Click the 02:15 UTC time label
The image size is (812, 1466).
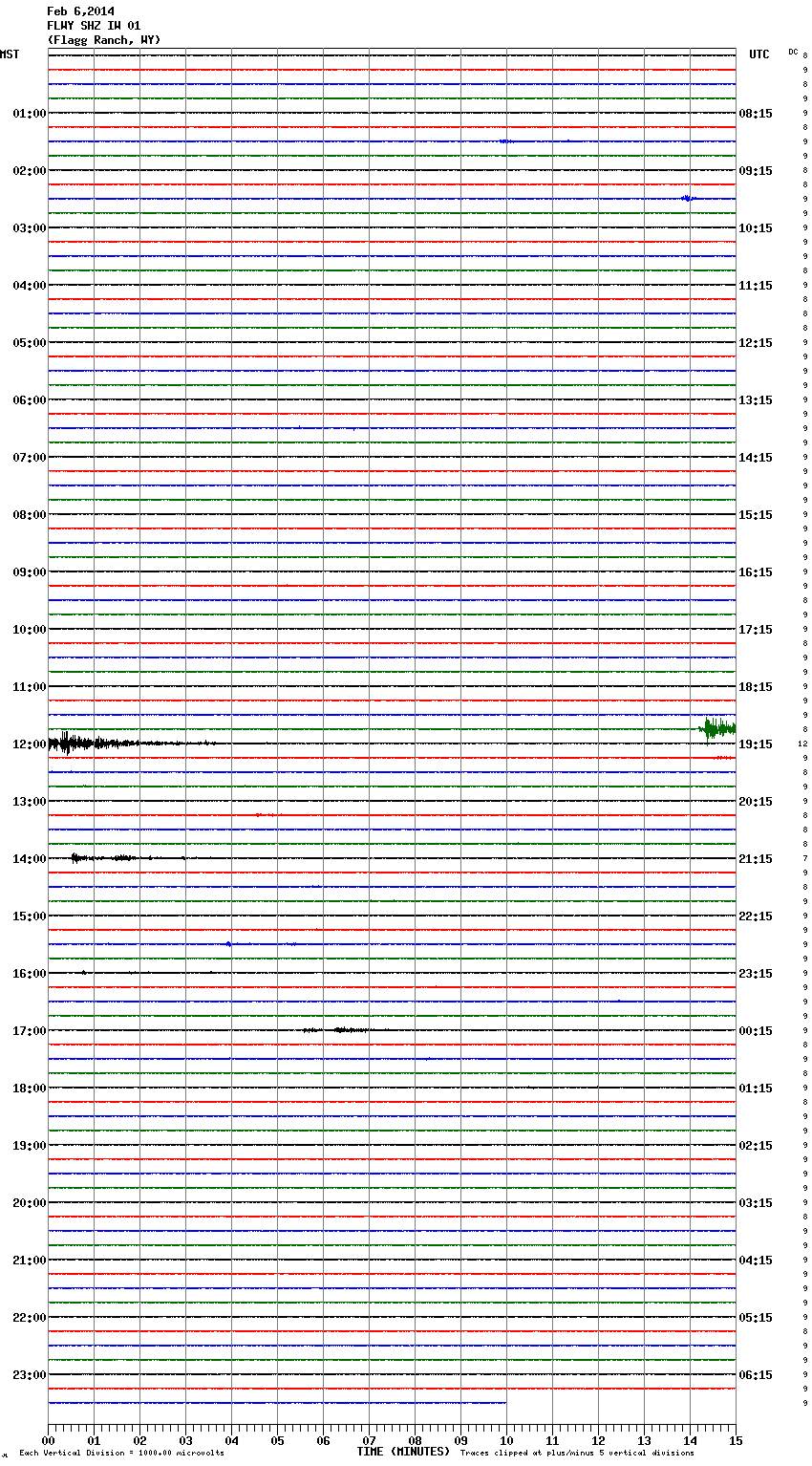tap(756, 1146)
